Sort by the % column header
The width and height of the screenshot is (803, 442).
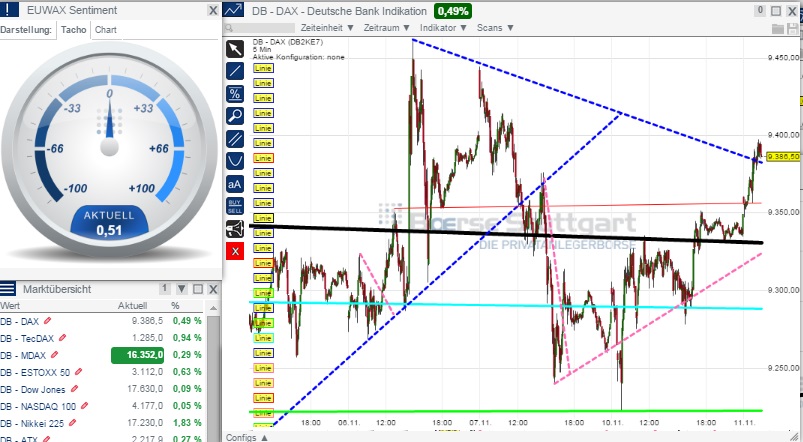click(175, 306)
